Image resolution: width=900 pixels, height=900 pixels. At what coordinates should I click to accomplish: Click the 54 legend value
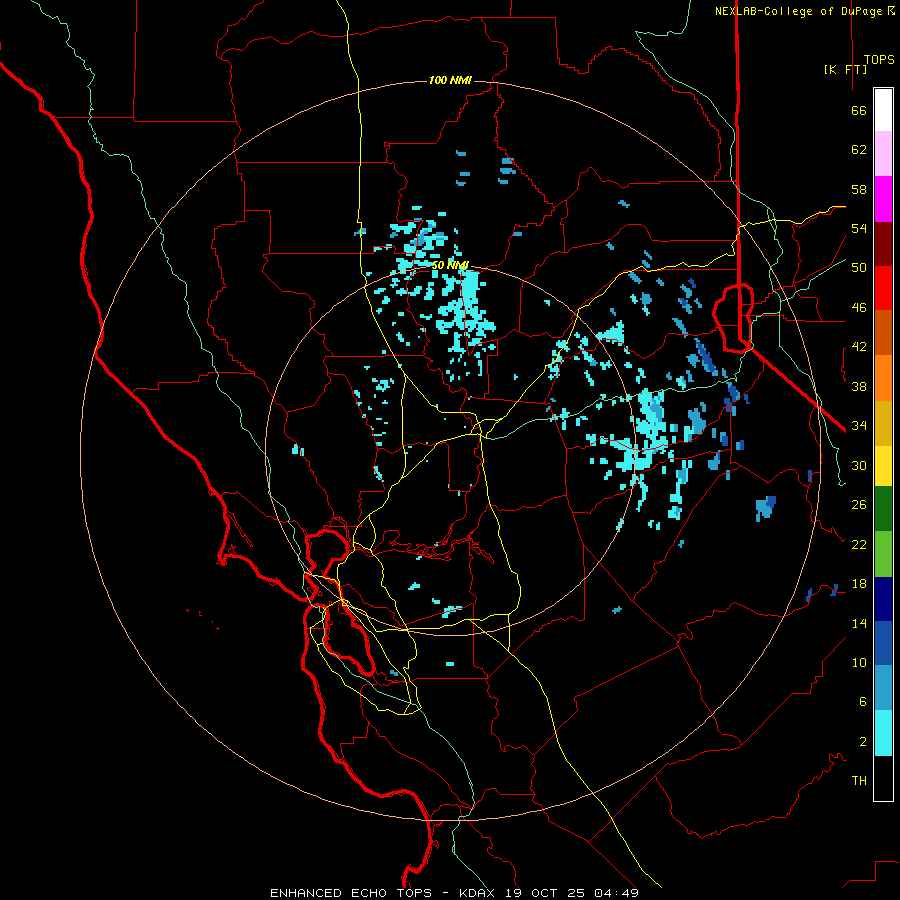coord(859,228)
